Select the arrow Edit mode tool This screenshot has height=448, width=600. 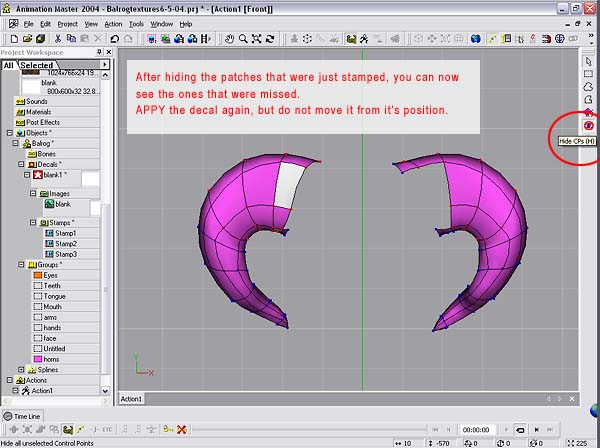pyautogui.click(x=589, y=61)
